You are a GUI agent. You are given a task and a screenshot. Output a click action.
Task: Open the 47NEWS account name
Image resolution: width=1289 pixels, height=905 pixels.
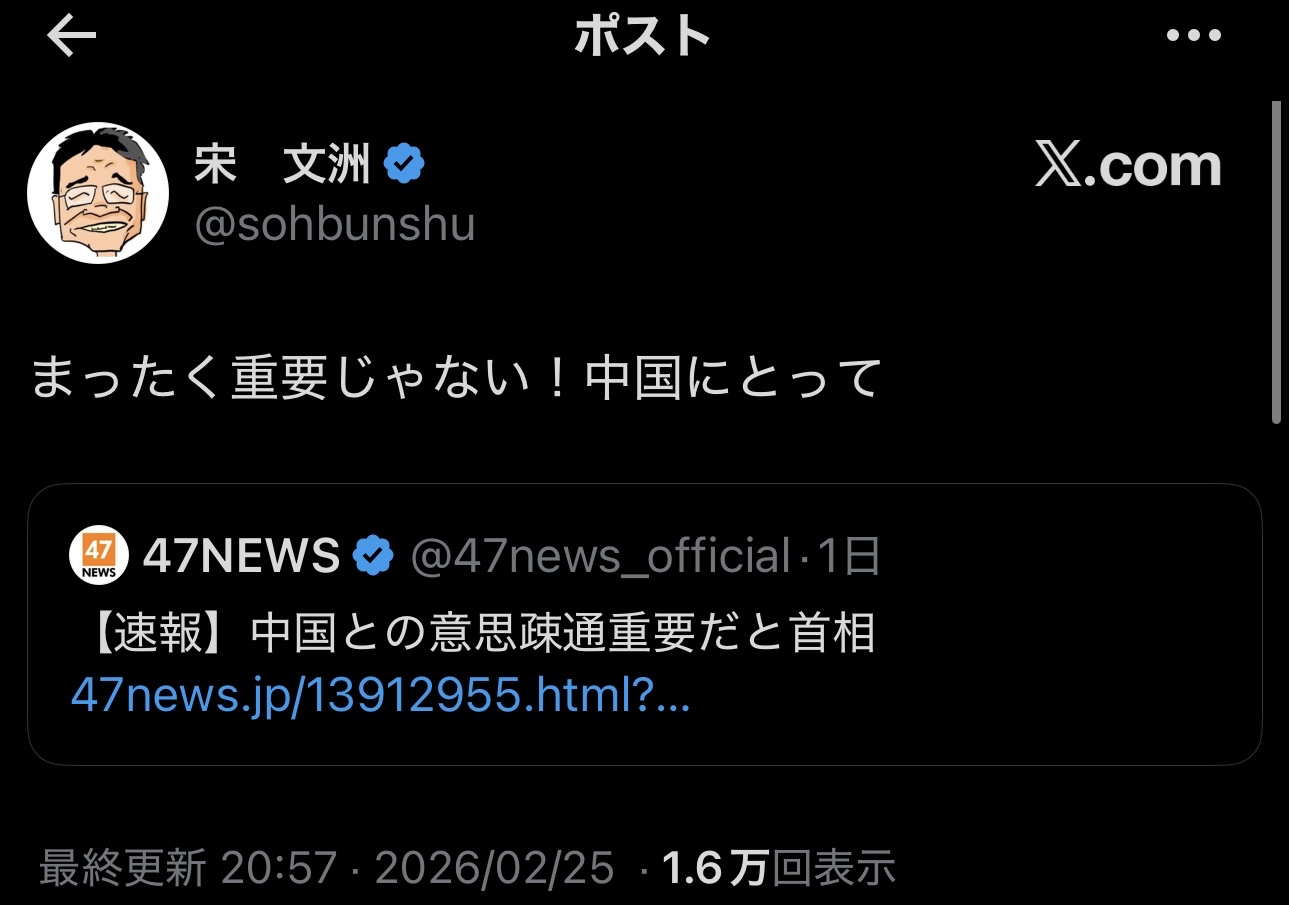[x=241, y=556]
